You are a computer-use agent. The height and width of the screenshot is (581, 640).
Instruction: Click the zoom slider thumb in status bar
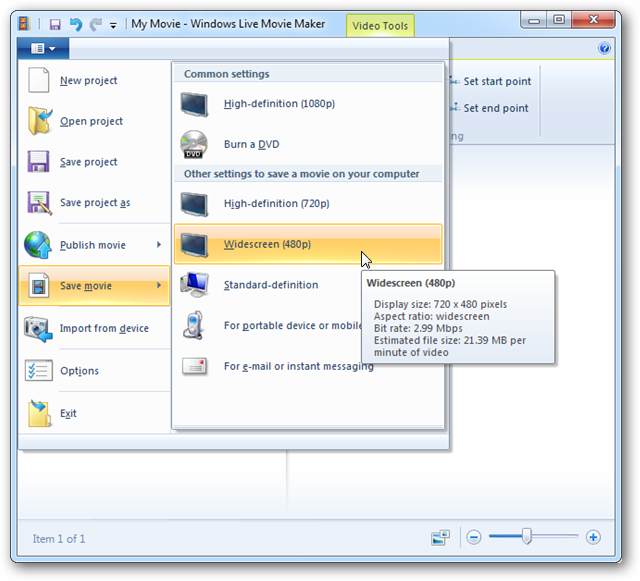pos(526,537)
